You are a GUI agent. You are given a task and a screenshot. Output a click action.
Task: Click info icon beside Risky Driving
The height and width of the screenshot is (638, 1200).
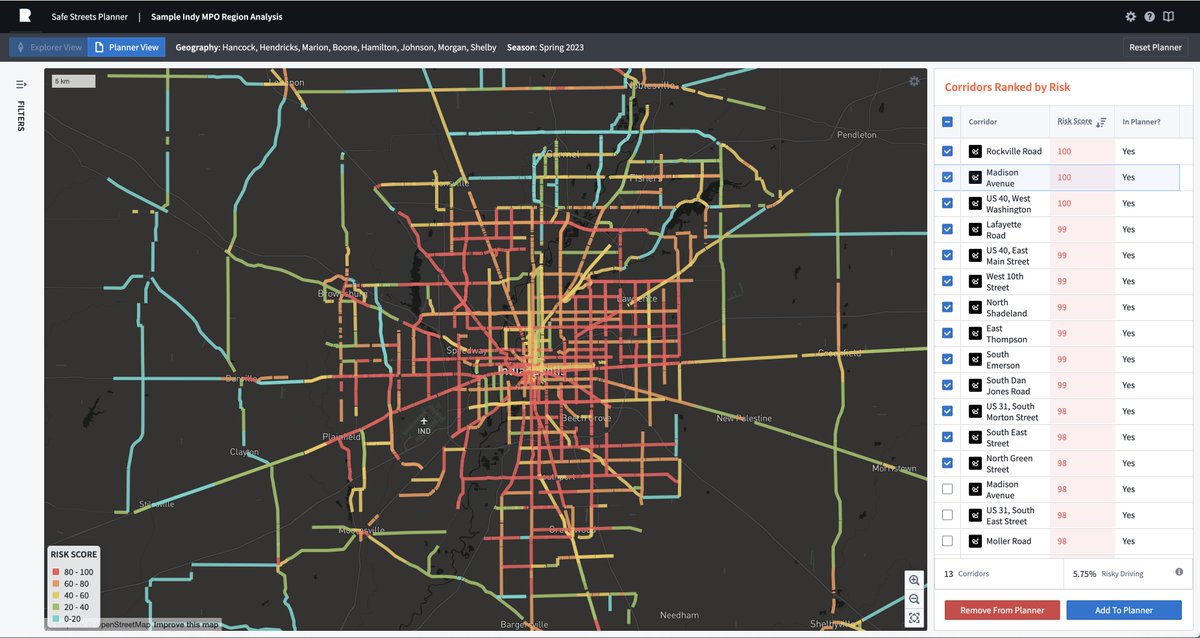click(1179, 572)
